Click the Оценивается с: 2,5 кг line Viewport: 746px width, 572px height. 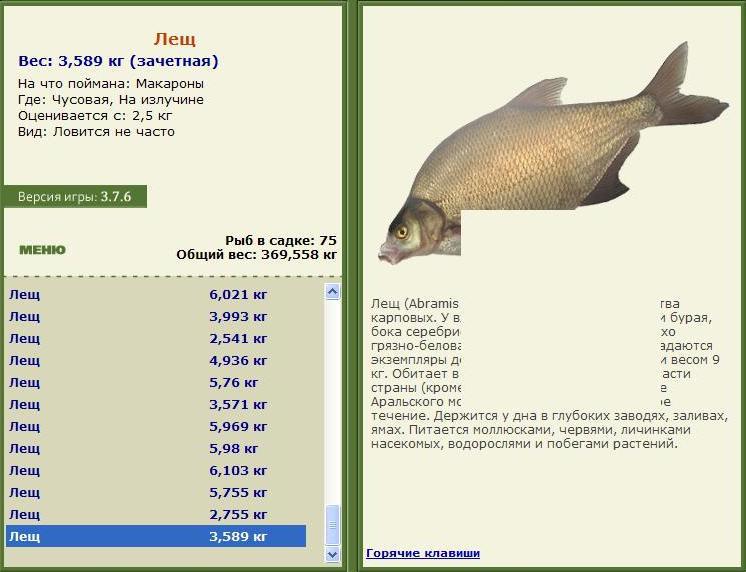[95, 116]
